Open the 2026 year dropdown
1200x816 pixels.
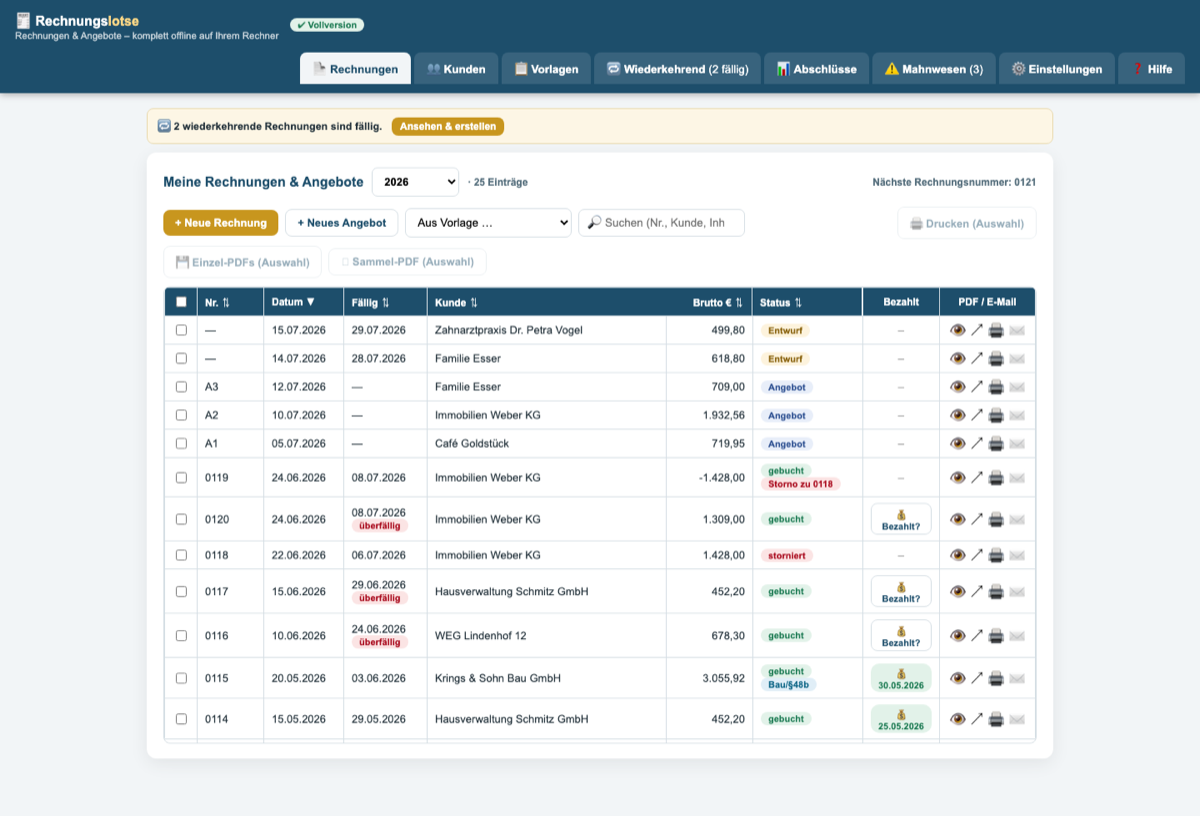[415, 182]
